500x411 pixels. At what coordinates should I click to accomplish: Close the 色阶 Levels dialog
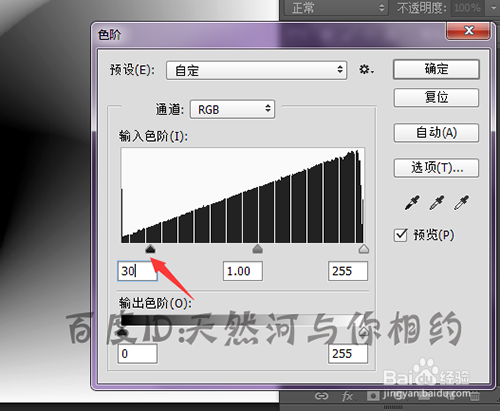468,31
